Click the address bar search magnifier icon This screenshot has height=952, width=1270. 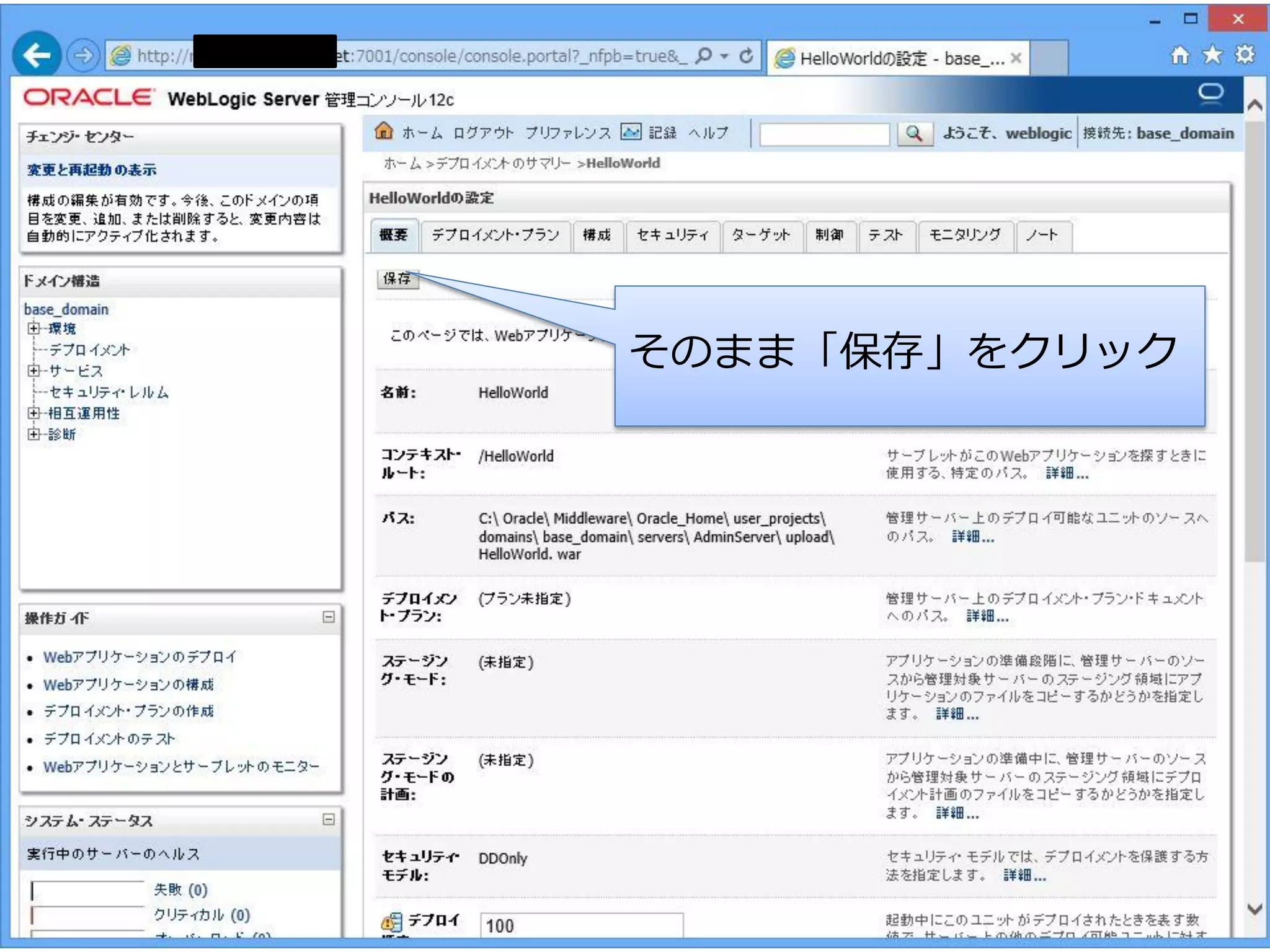(x=703, y=56)
